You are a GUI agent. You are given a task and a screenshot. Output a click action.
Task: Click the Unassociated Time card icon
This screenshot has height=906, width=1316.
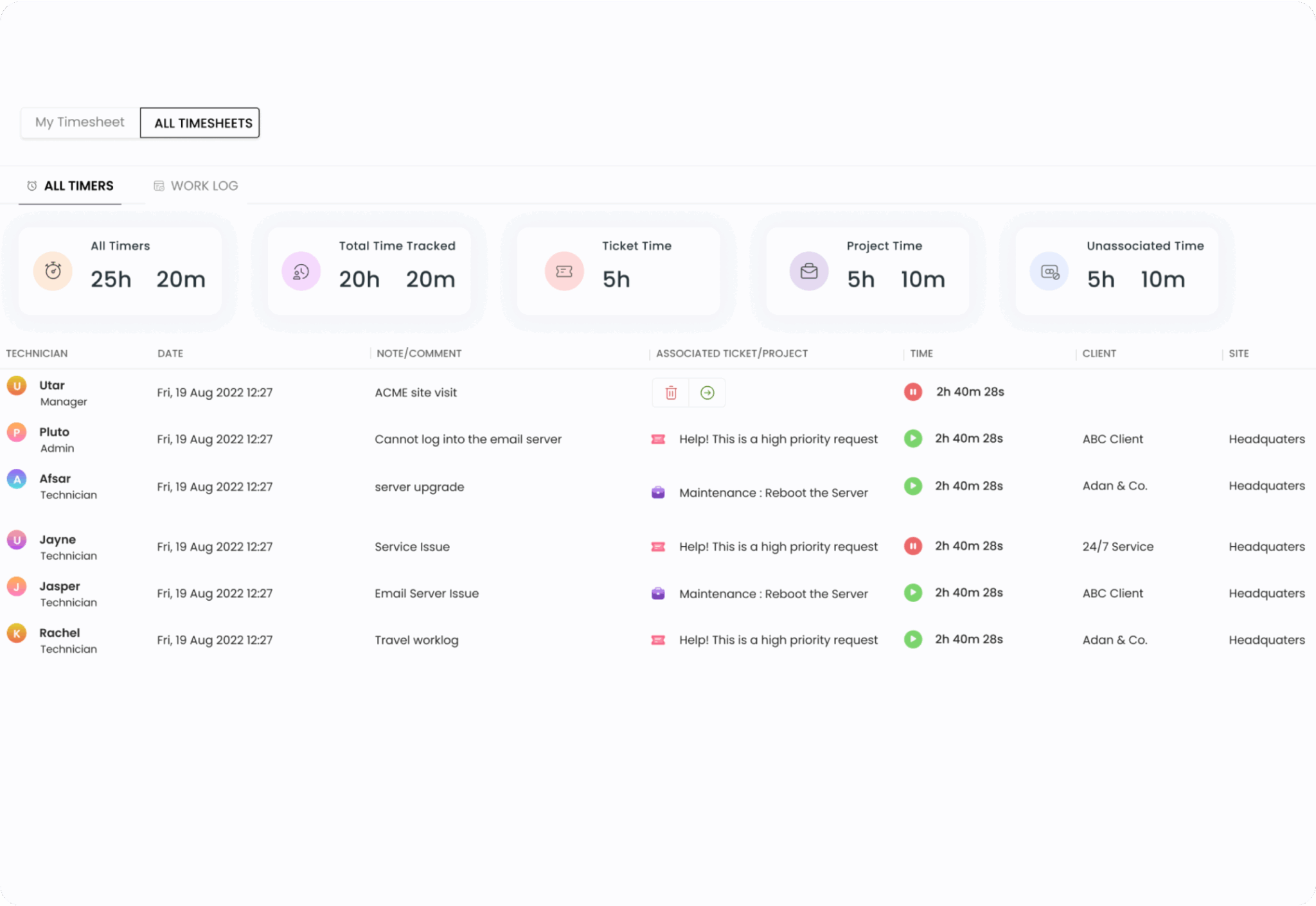[x=1049, y=271]
